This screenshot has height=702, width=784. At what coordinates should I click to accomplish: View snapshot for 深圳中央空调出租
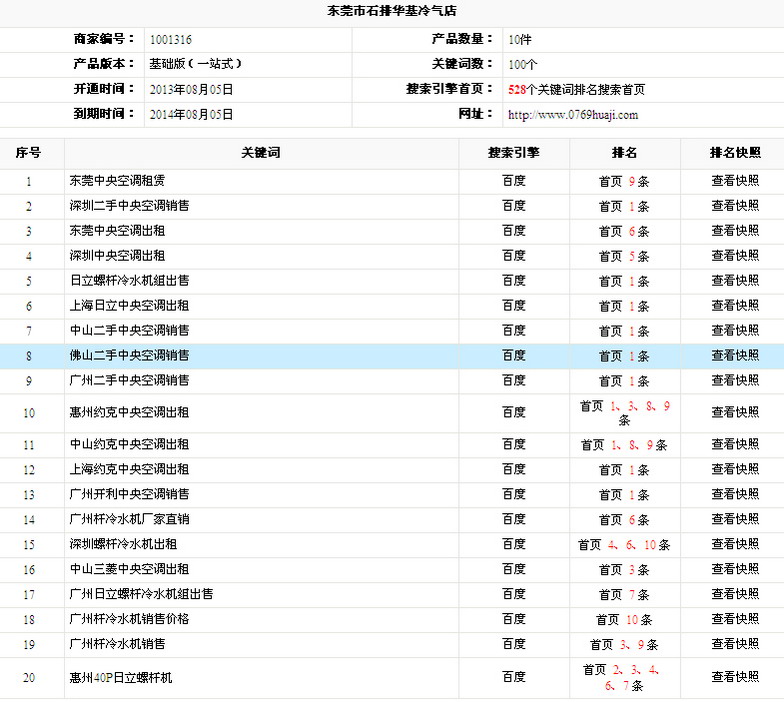click(x=735, y=256)
